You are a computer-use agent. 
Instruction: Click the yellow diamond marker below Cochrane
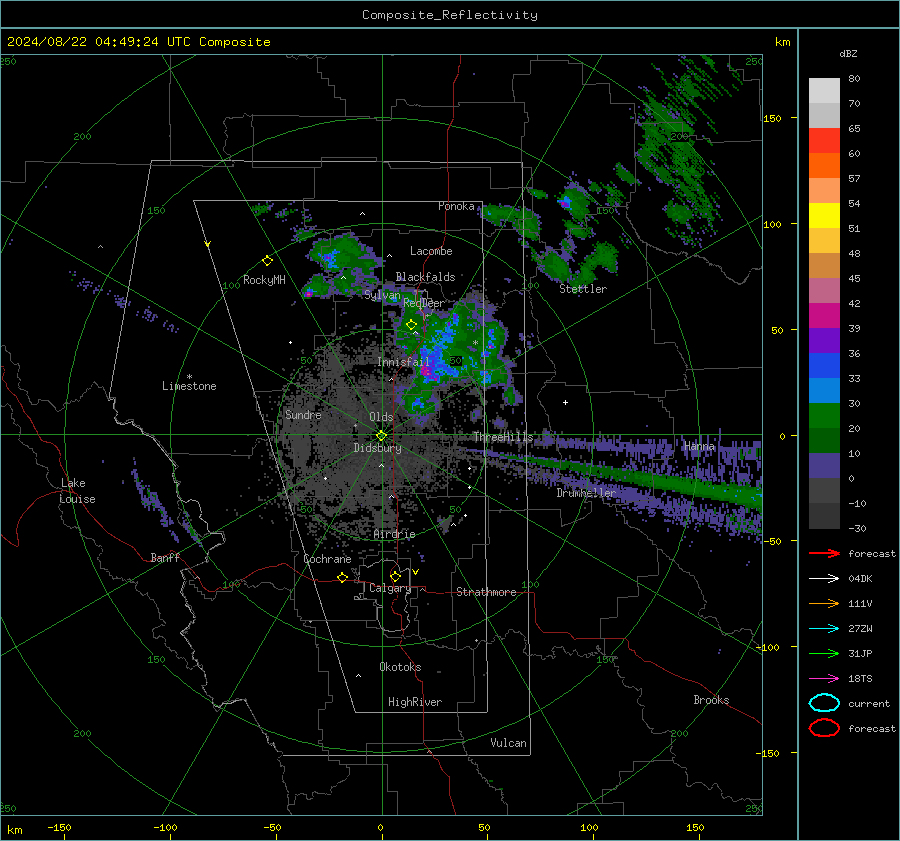coord(342,577)
